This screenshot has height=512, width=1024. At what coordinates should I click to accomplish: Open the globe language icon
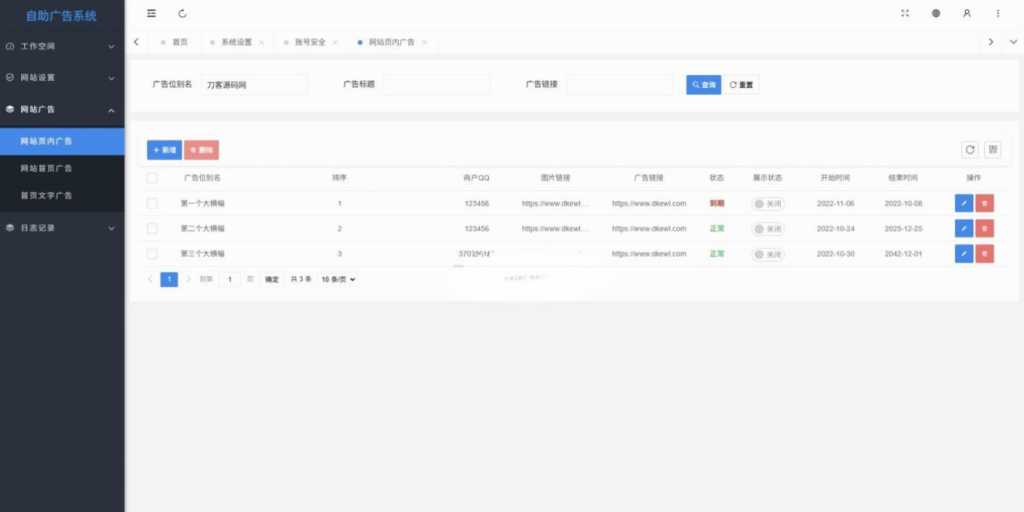pos(936,13)
